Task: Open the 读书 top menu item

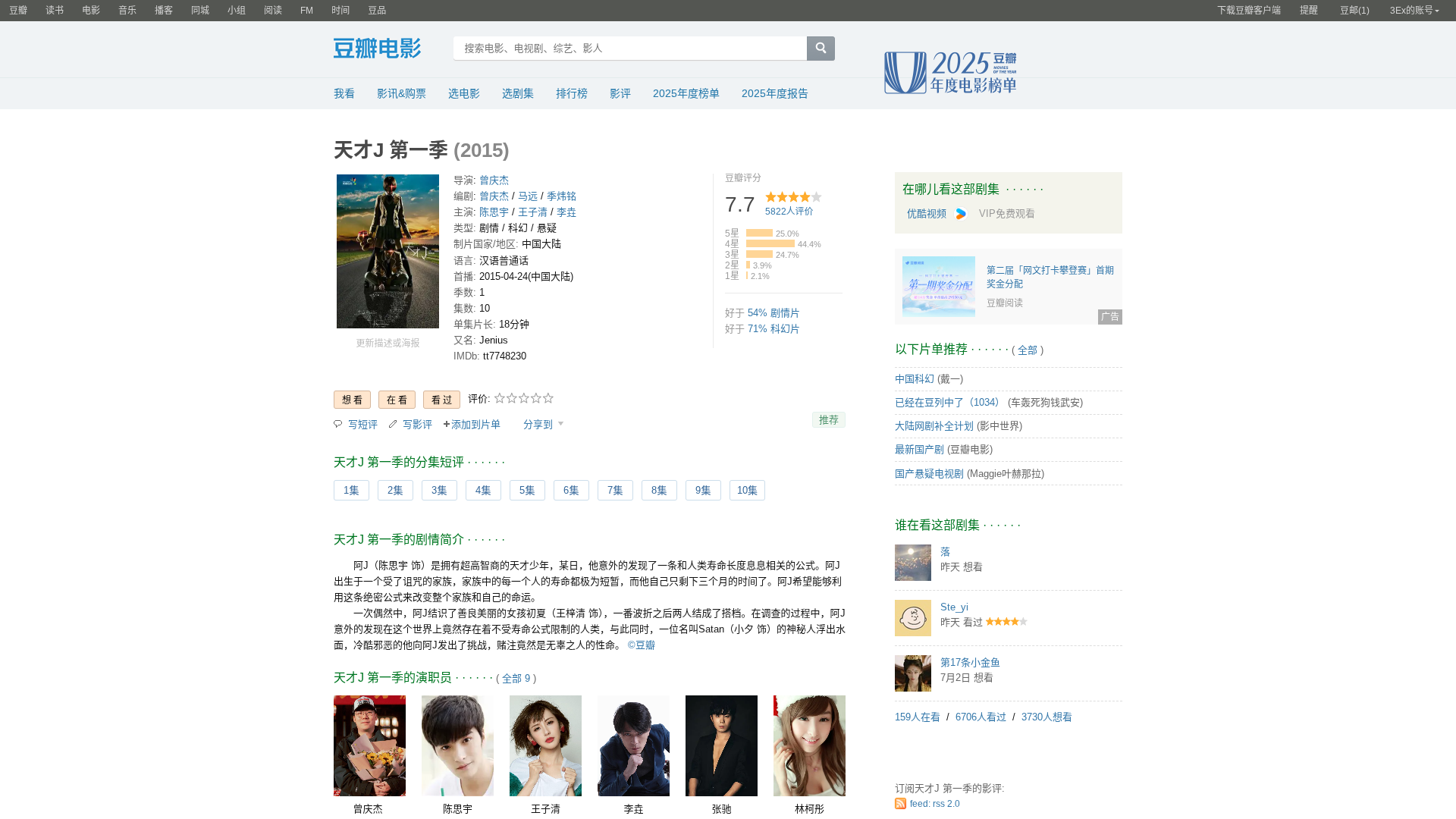Action: click(x=55, y=11)
